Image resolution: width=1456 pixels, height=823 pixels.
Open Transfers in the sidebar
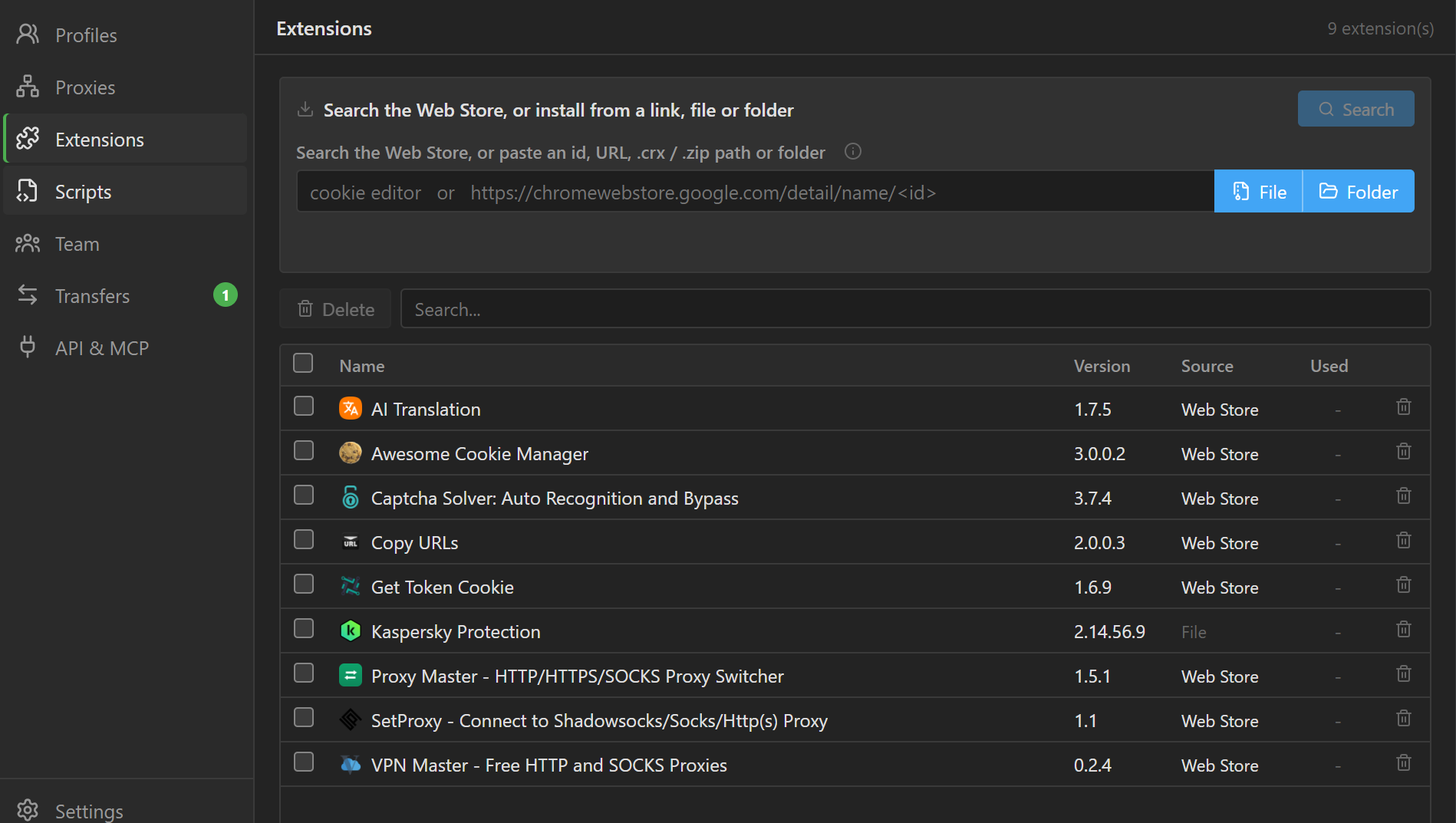pos(126,295)
